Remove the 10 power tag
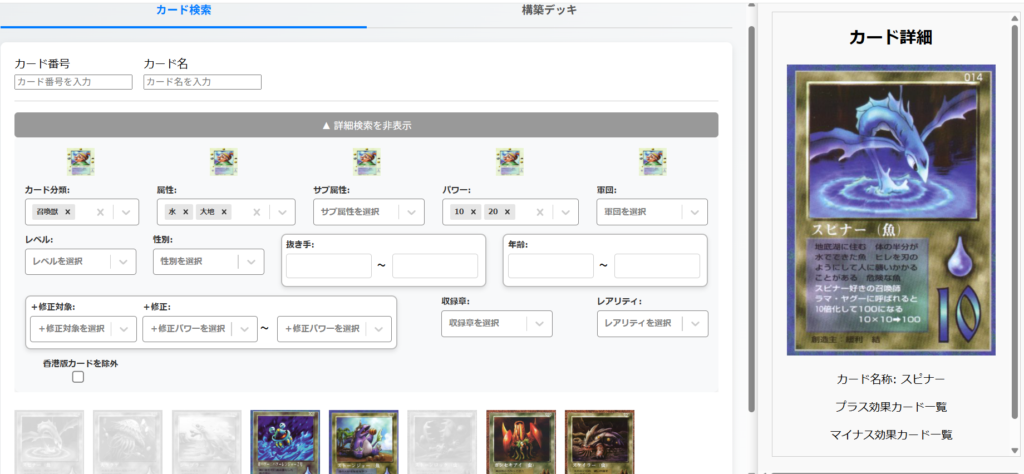This screenshot has width=1024, height=474. 475,212
